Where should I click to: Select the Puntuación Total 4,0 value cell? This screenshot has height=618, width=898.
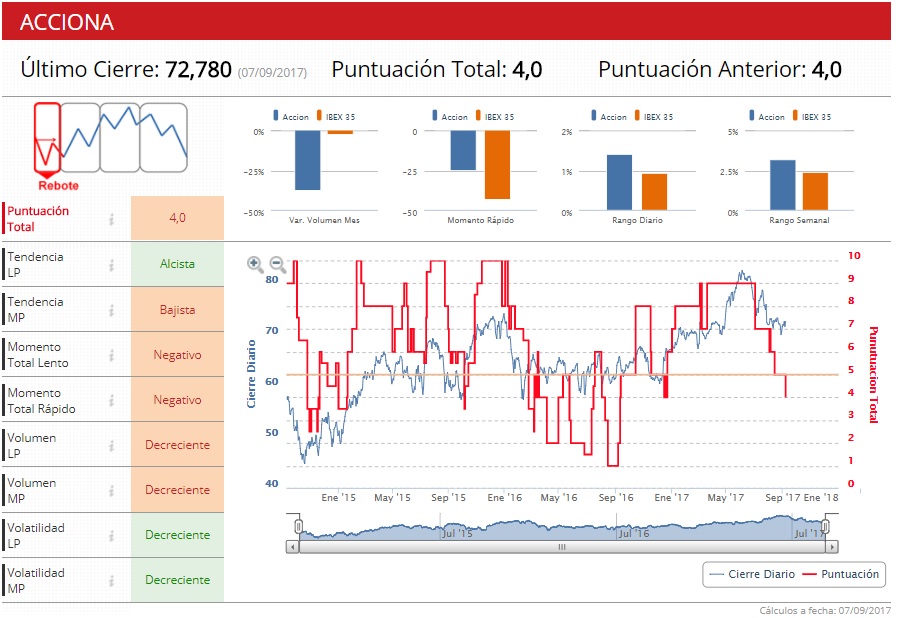tap(178, 218)
